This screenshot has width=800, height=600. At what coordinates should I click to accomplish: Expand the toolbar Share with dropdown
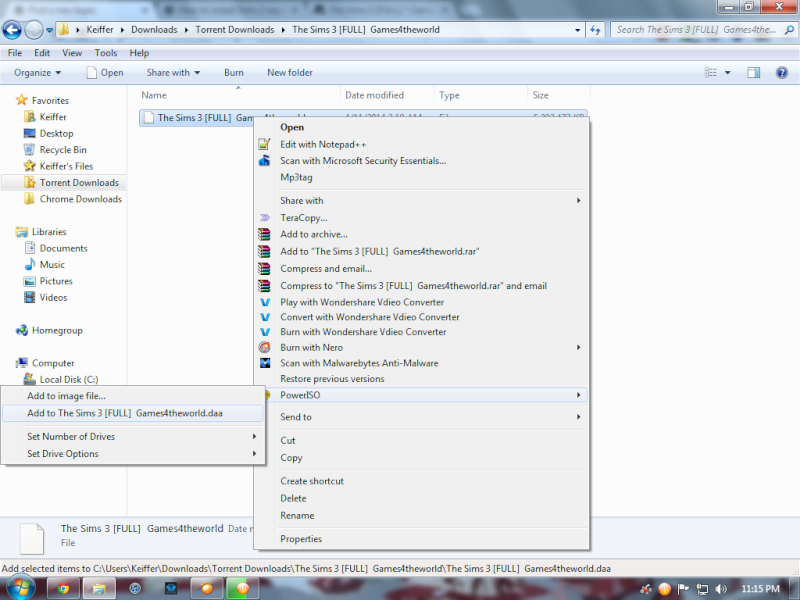click(x=173, y=72)
